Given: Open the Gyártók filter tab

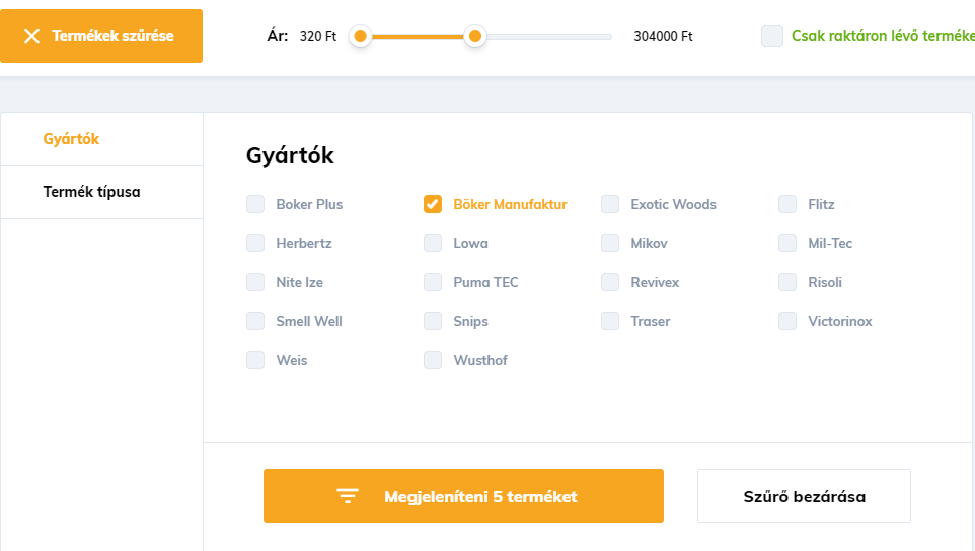Looking at the screenshot, I should [x=102, y=139].
